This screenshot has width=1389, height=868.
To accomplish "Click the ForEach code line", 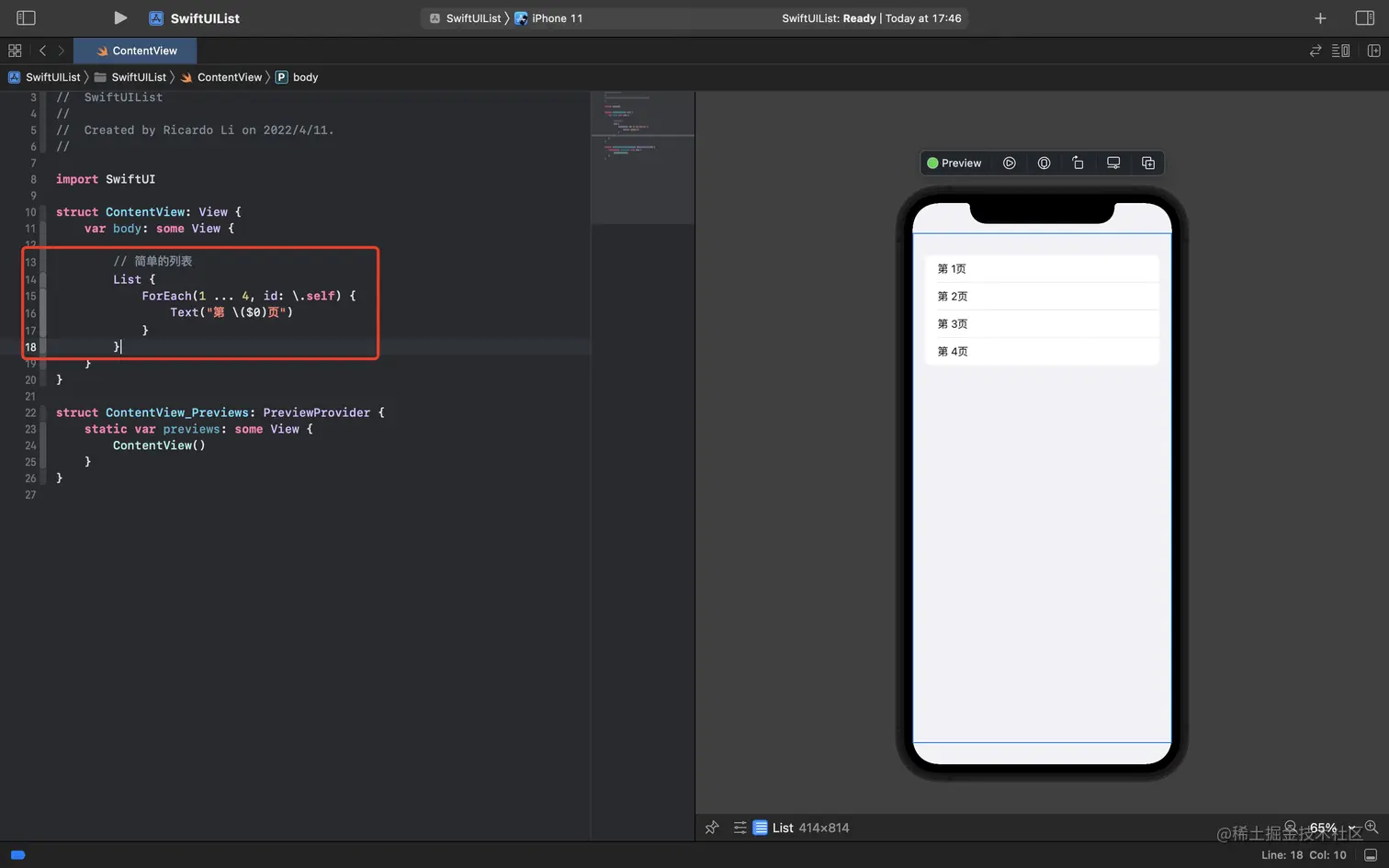I will pos(248,296).
